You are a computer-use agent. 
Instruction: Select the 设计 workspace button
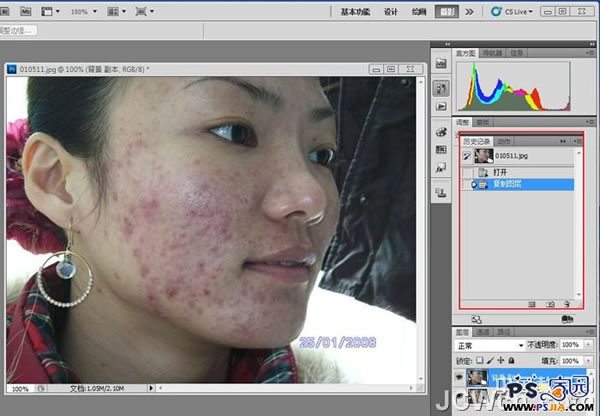[x=391, y=11]
